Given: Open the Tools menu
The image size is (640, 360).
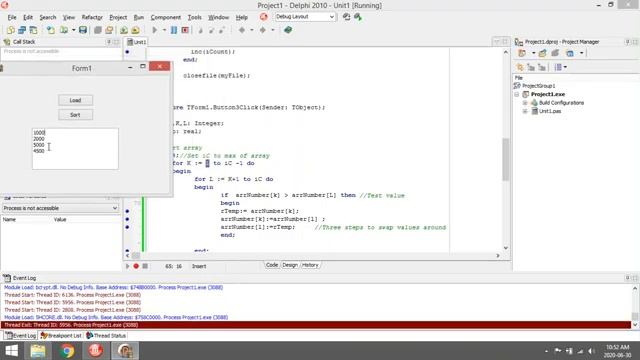Looking at the screenshot, I should (x=194, y=17).
